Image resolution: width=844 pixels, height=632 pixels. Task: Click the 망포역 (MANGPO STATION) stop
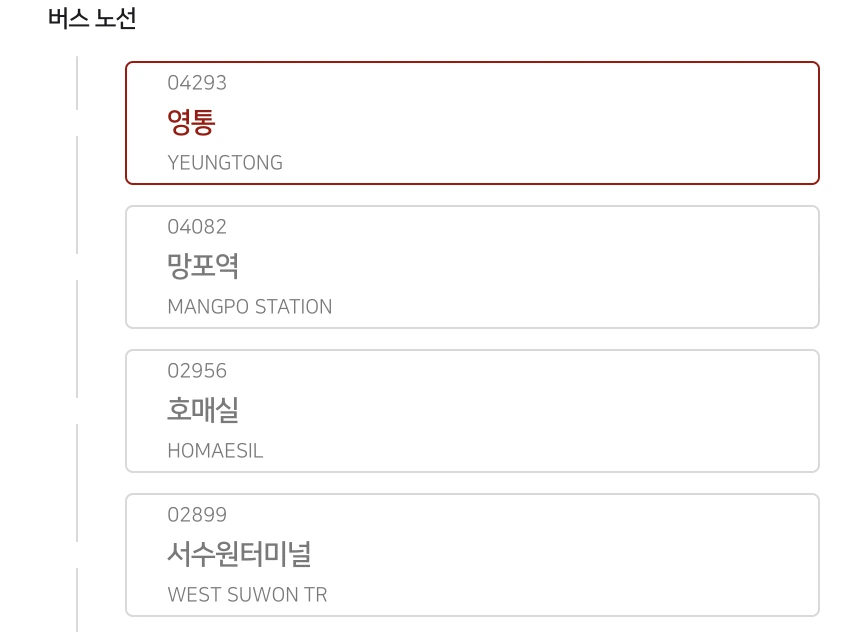(471, 266)
